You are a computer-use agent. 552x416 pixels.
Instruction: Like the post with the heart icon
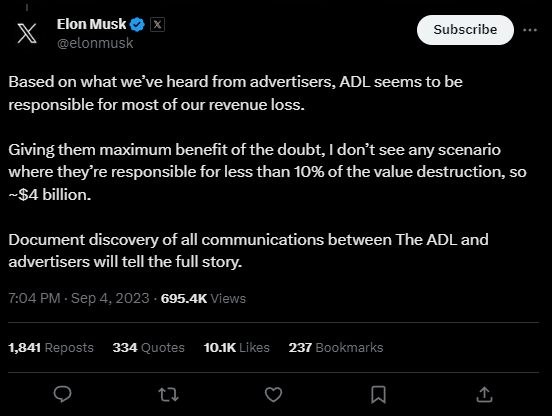pyautogui.click(x=273, y=395)
